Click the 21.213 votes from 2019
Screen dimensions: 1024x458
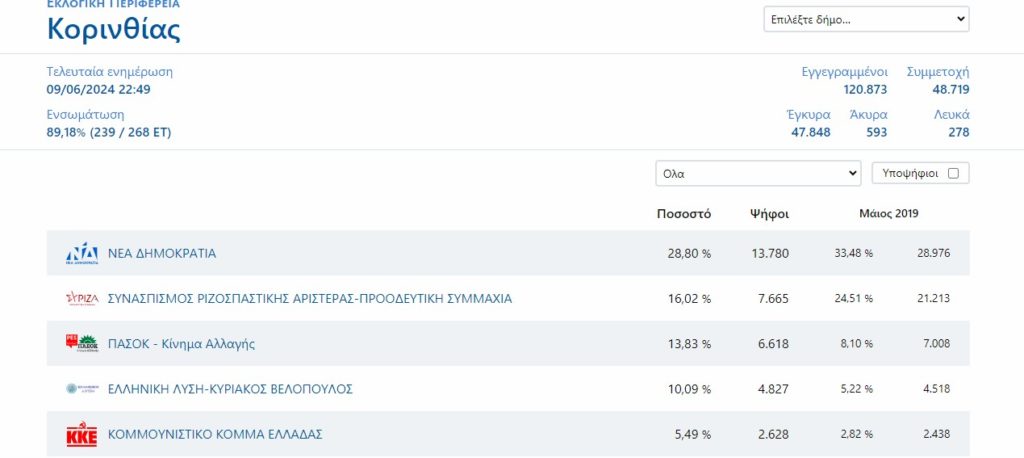click(x=934, y=299)
